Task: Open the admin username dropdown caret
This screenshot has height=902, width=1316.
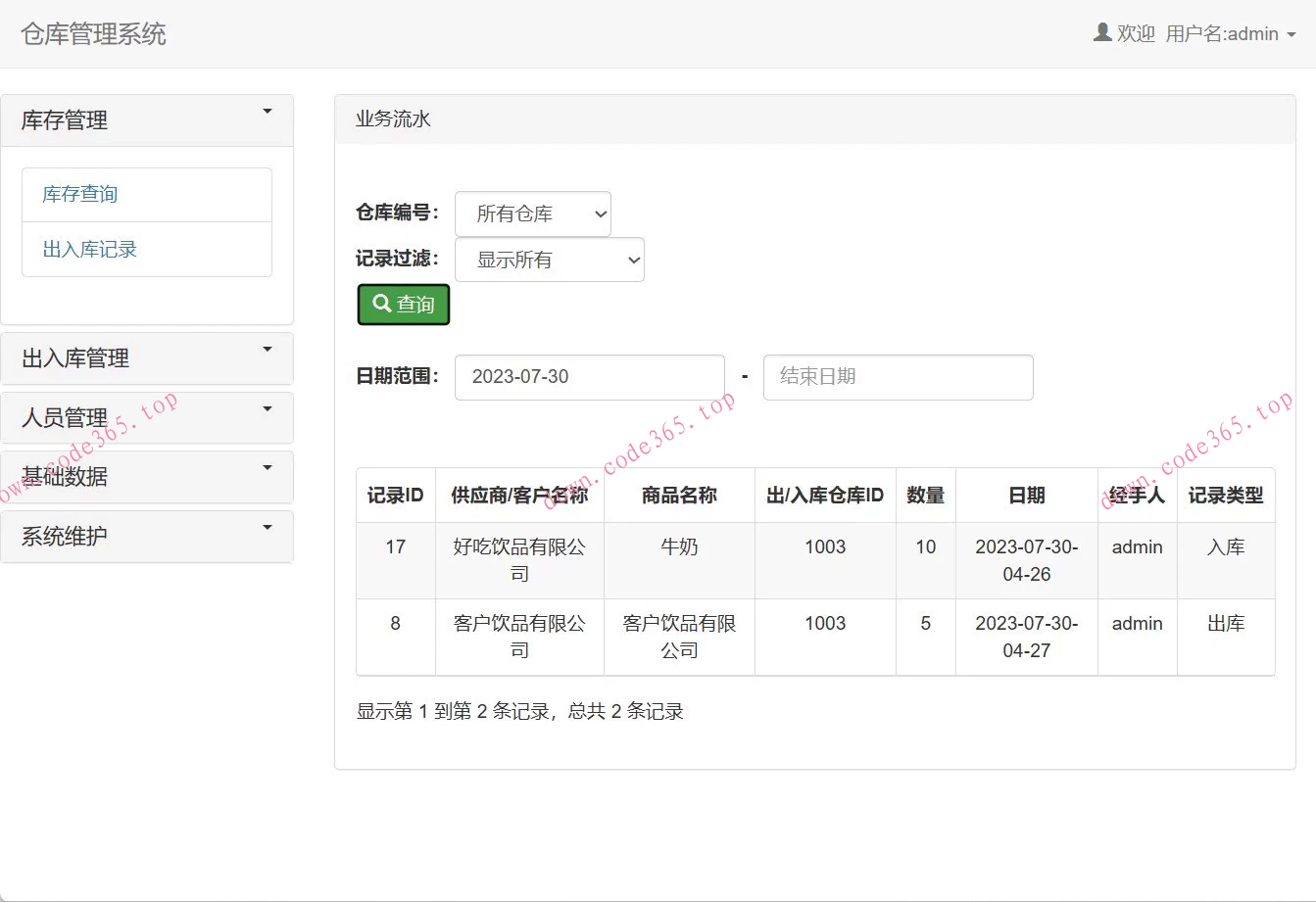Action: (1292, 35)
